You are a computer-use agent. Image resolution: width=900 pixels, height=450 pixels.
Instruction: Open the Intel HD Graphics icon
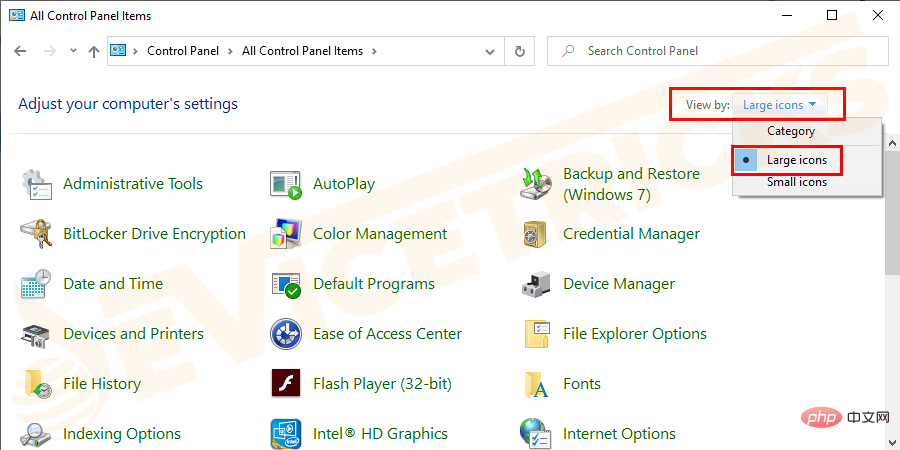[286, 434]
